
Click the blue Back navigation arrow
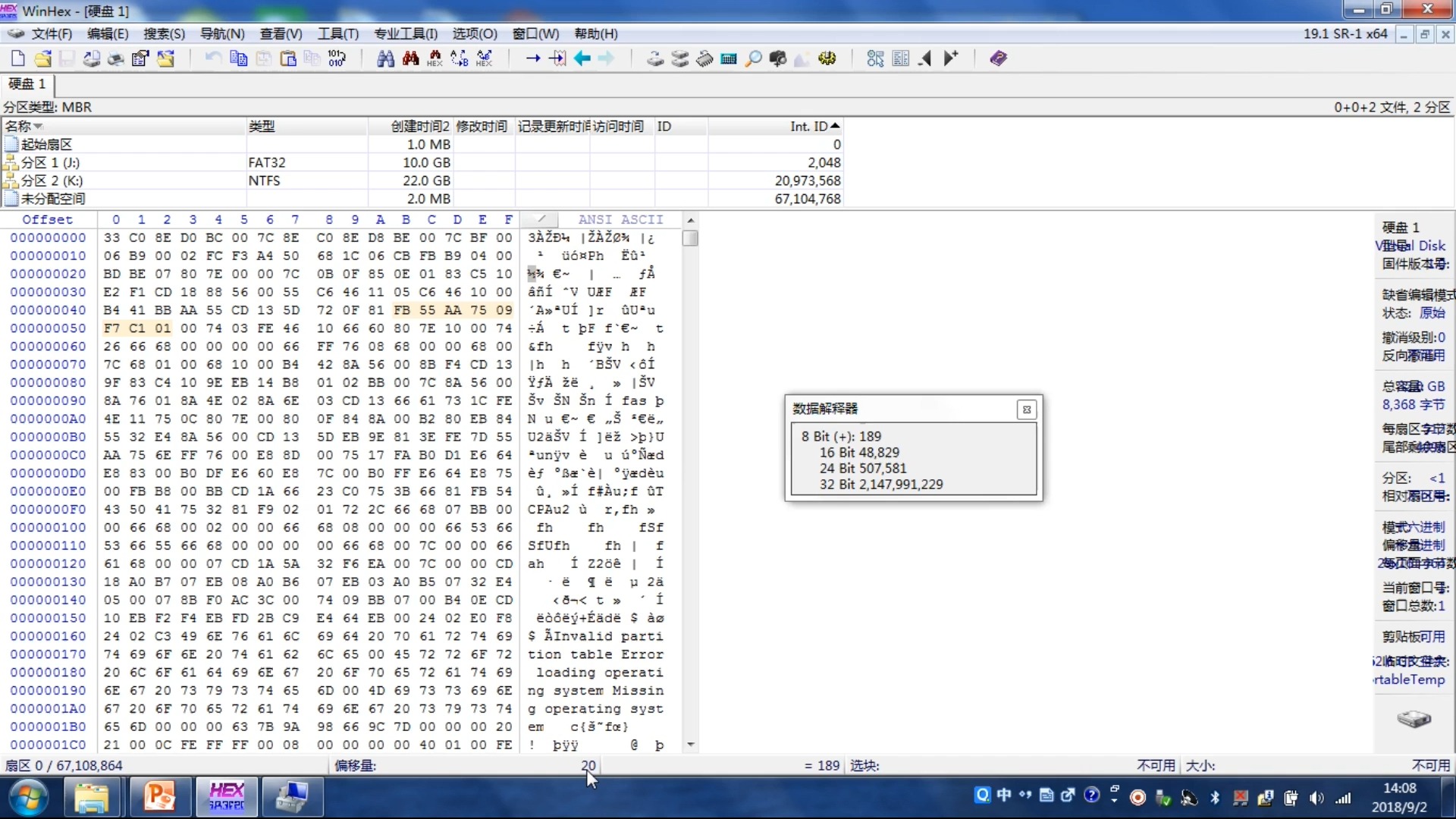582,58
